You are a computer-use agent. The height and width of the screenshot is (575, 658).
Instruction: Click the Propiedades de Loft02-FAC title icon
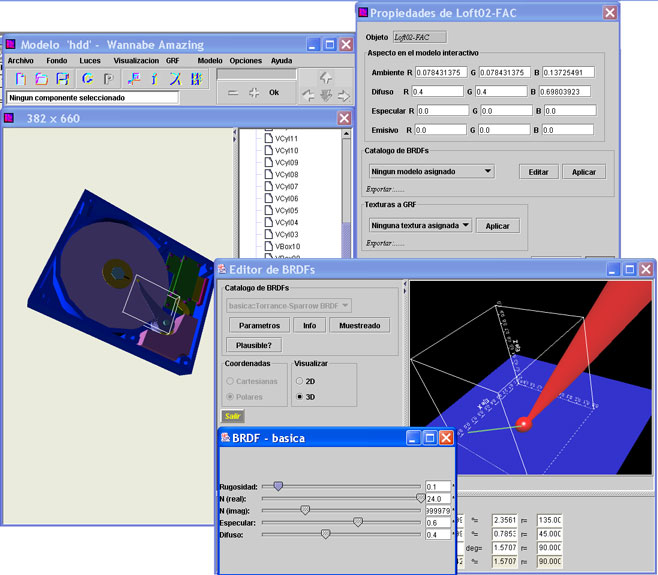click(363, 13)
